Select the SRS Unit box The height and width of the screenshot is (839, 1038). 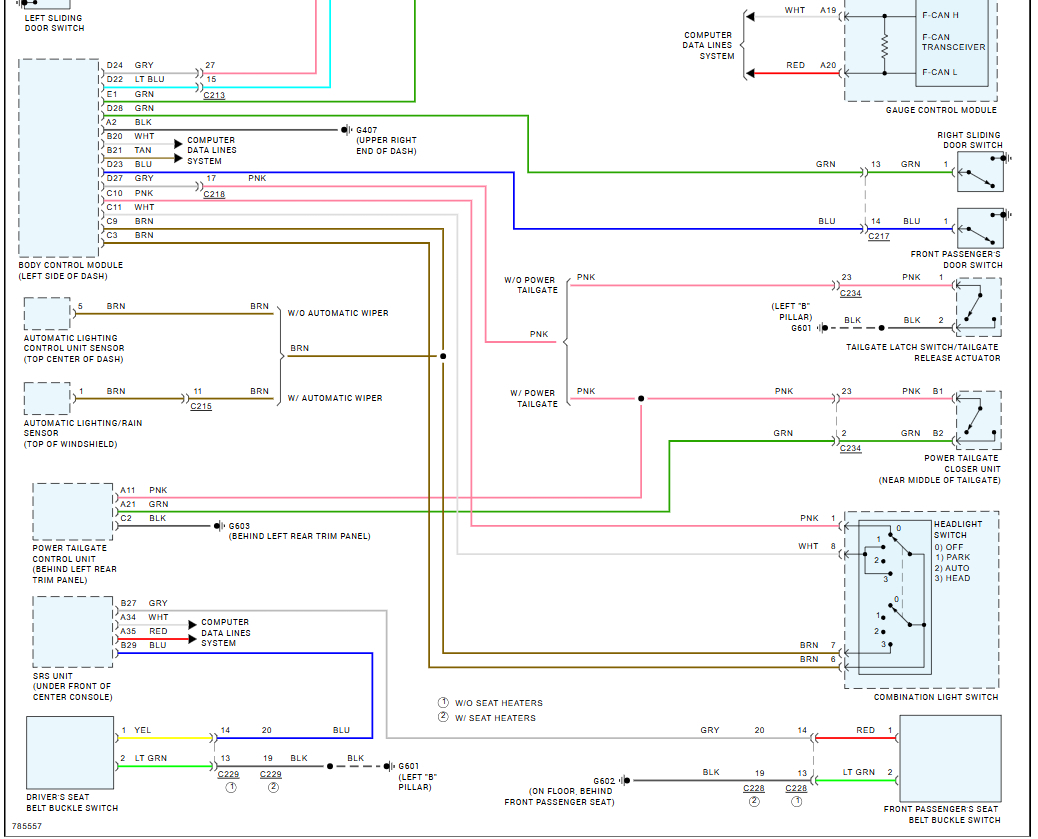pyautogui.click(x=73, y=632)
